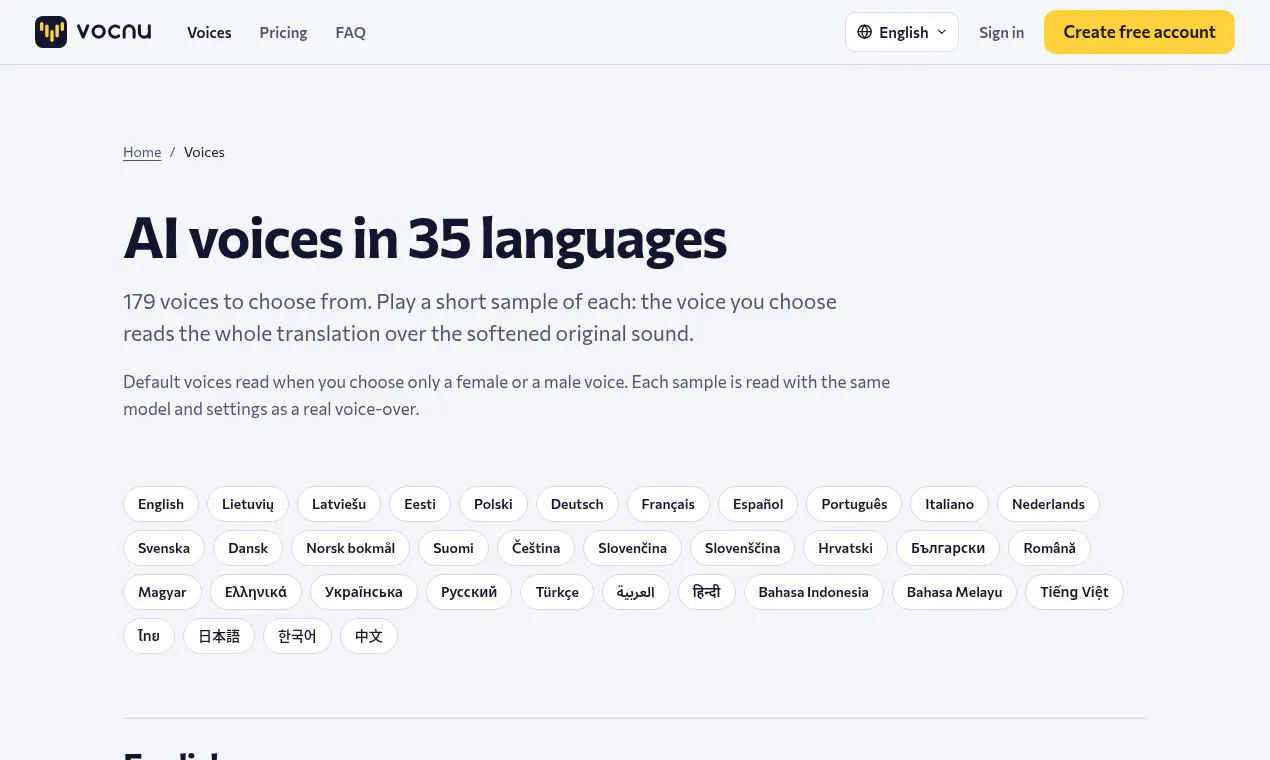Choose the 한국어 language chip
The width and height of the screenshot is (1270, 760).
coord(297,636)
